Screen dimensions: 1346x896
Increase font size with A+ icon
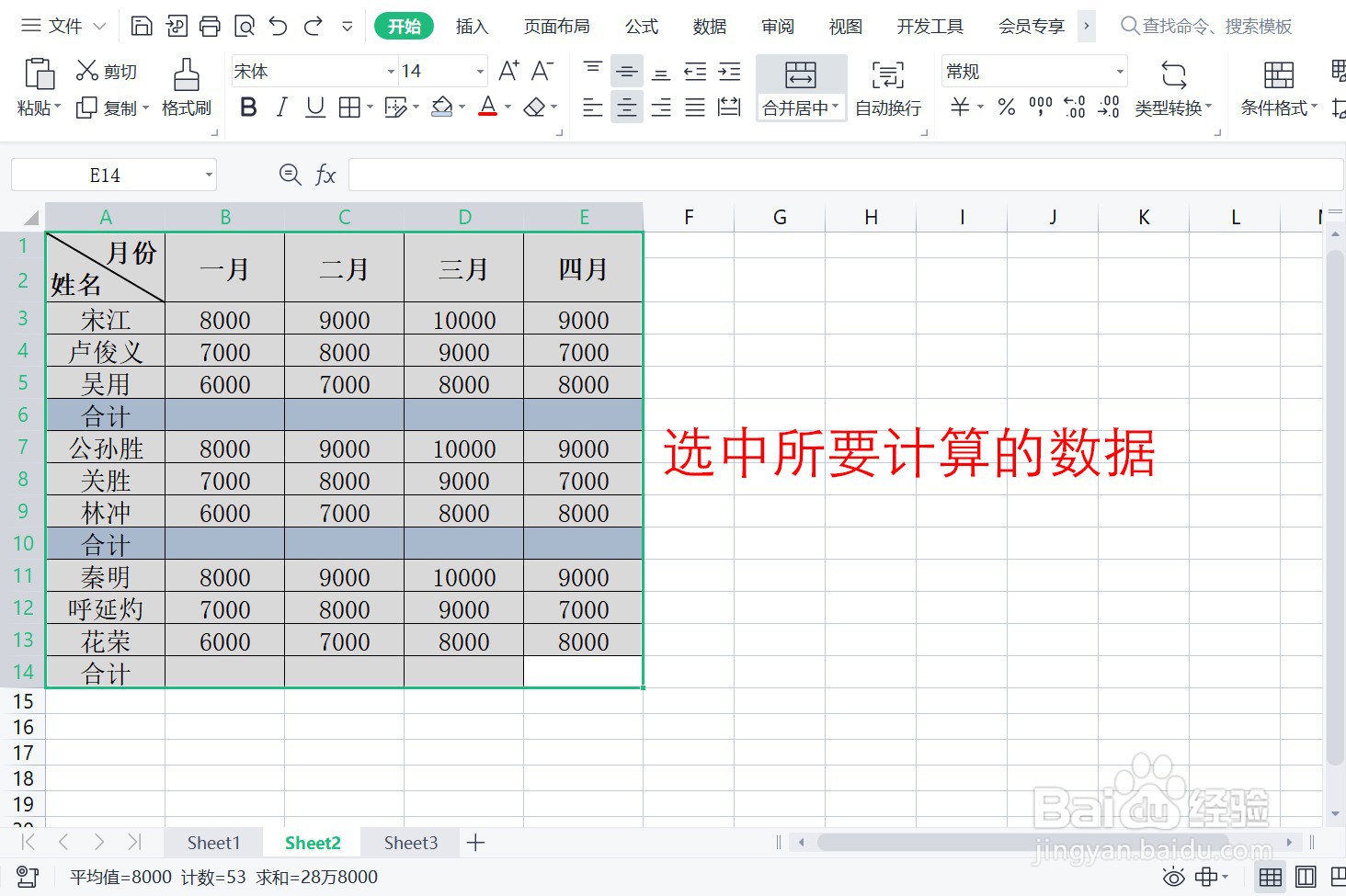click(x=508, y=71)
